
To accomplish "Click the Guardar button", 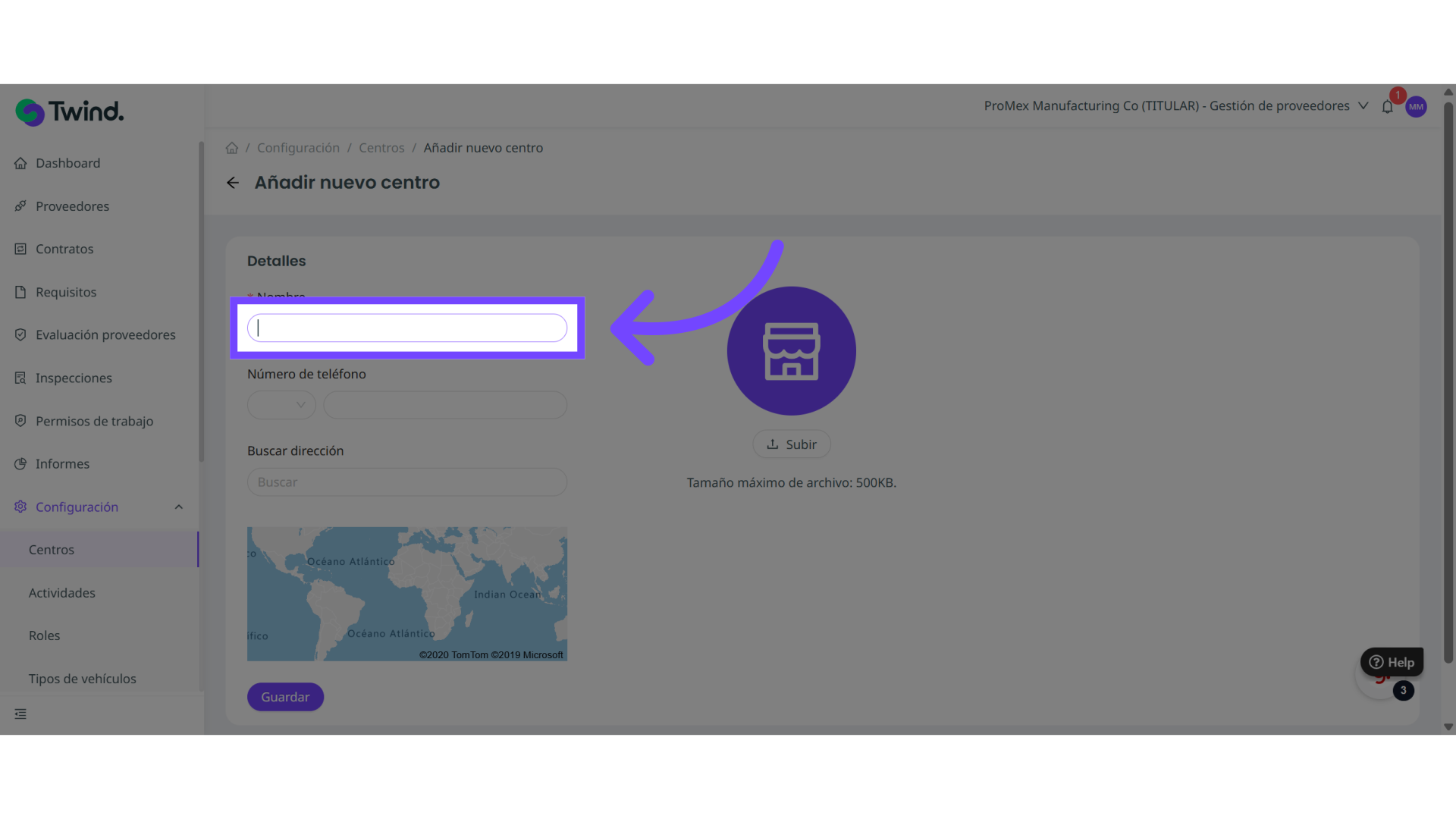I will pos(285,697).
